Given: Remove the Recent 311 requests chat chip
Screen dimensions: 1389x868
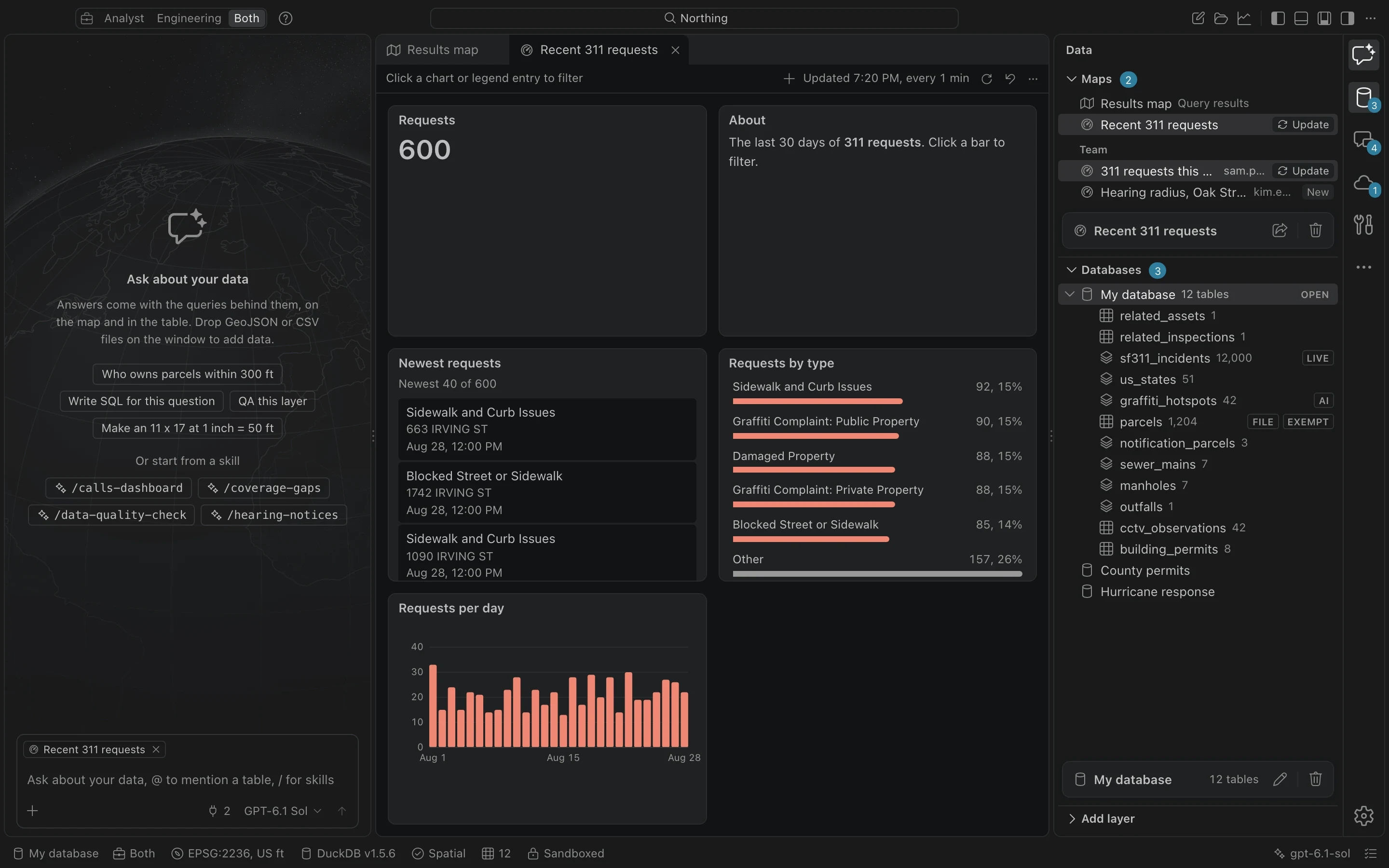Looking at the screenshot, I should tap(156, 749).
